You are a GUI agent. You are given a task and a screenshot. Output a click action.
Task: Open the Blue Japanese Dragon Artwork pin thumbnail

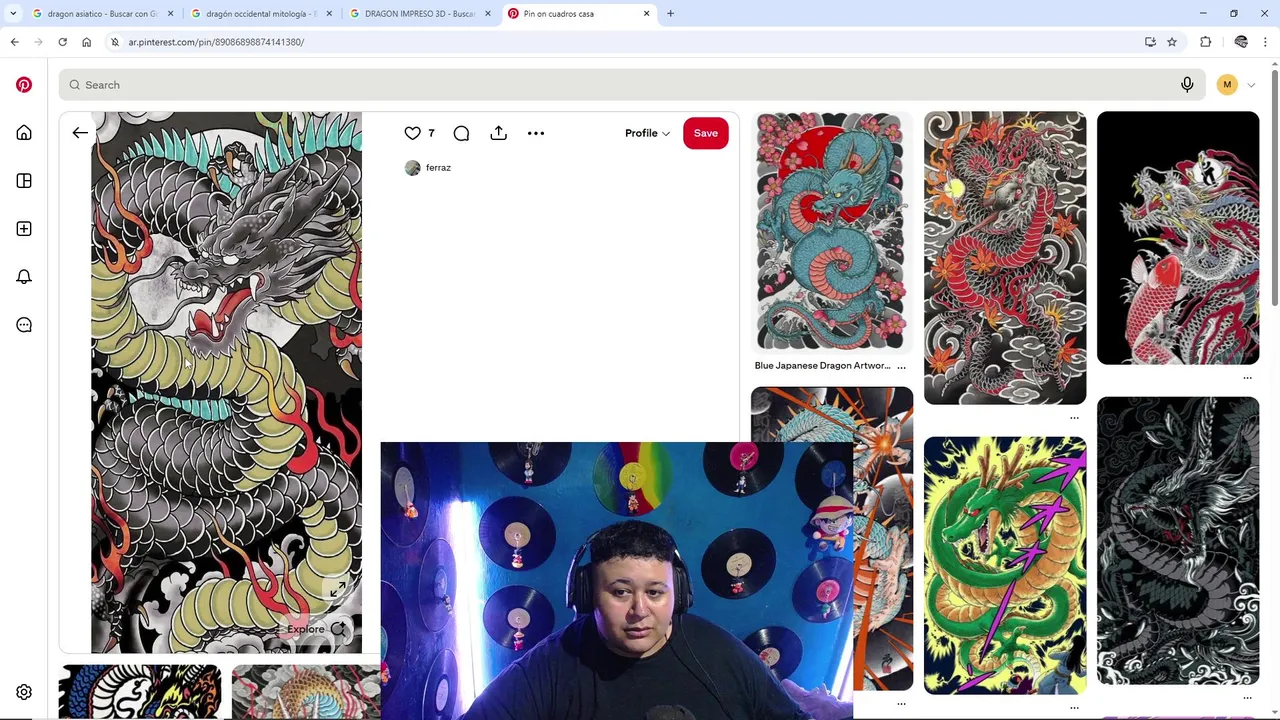(832, 231)
